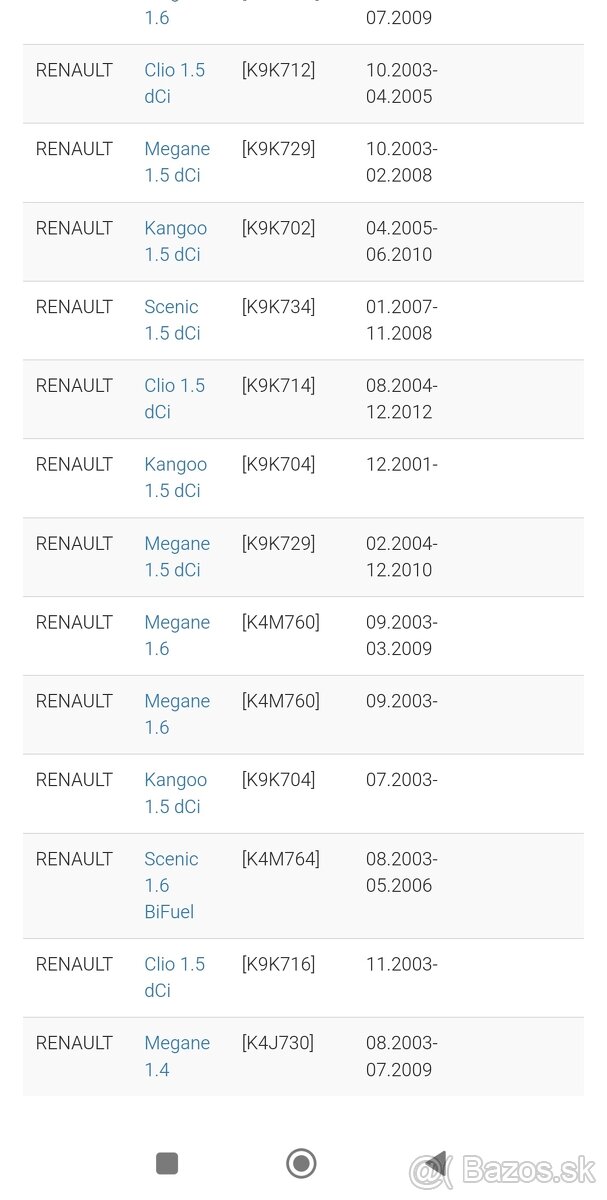Click the 08.2004-12.2012 date cell
The height and width of the screenshot is (1200, 607).
[401, 398]
